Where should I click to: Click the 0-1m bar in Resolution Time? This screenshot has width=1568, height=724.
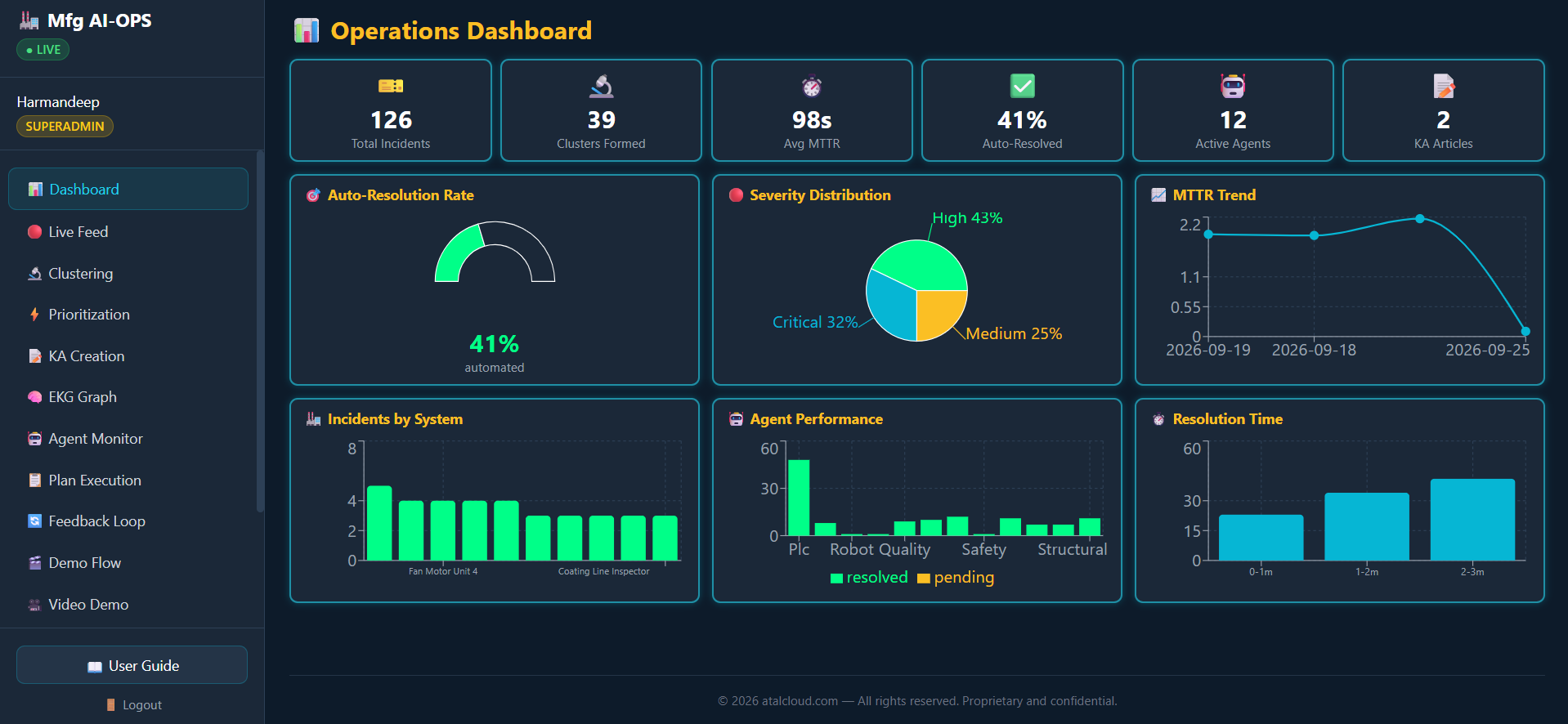(x=1261, y=538)
